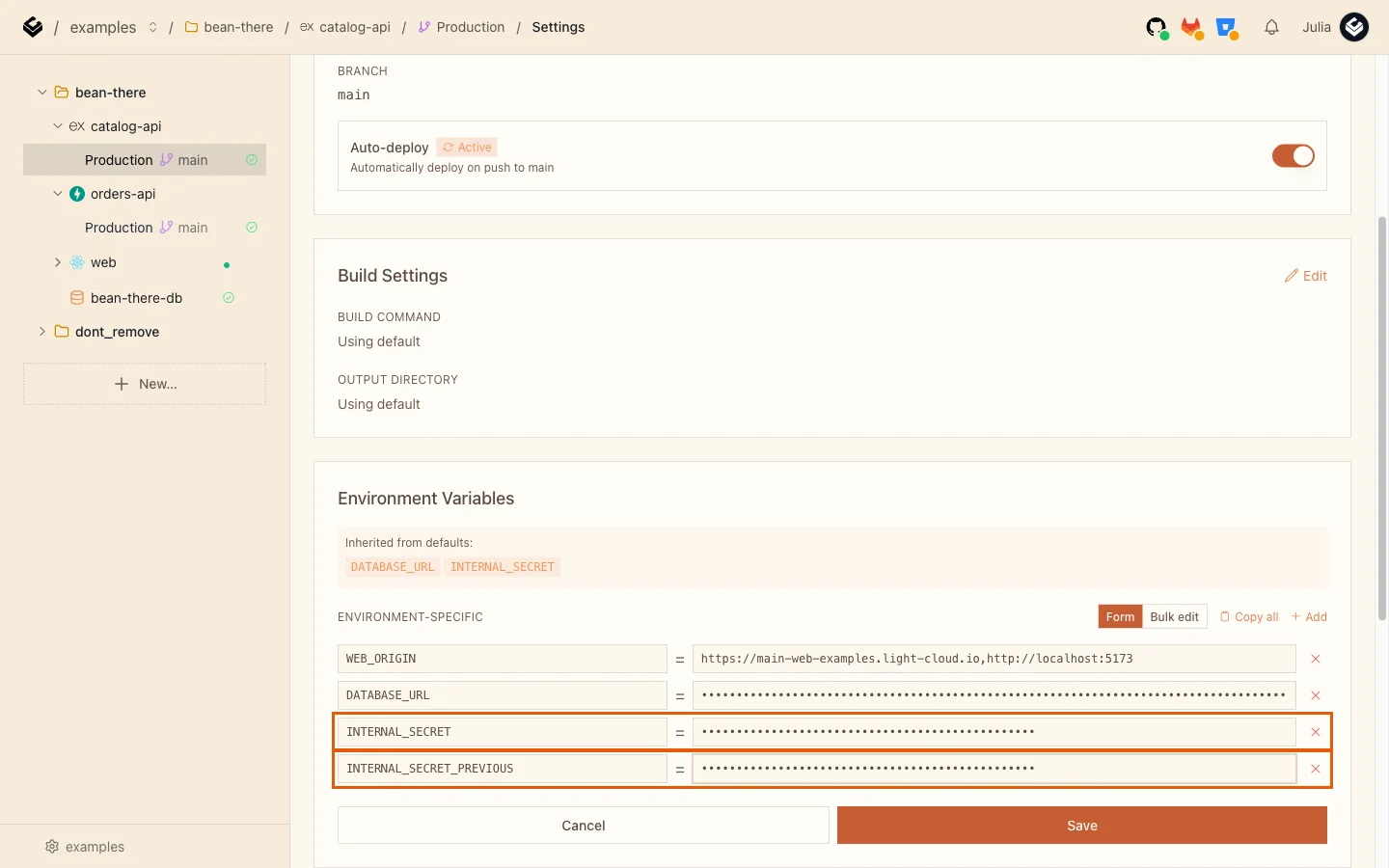
Task: Select orders-api Production in sidebar
Action: coord(145,228)
